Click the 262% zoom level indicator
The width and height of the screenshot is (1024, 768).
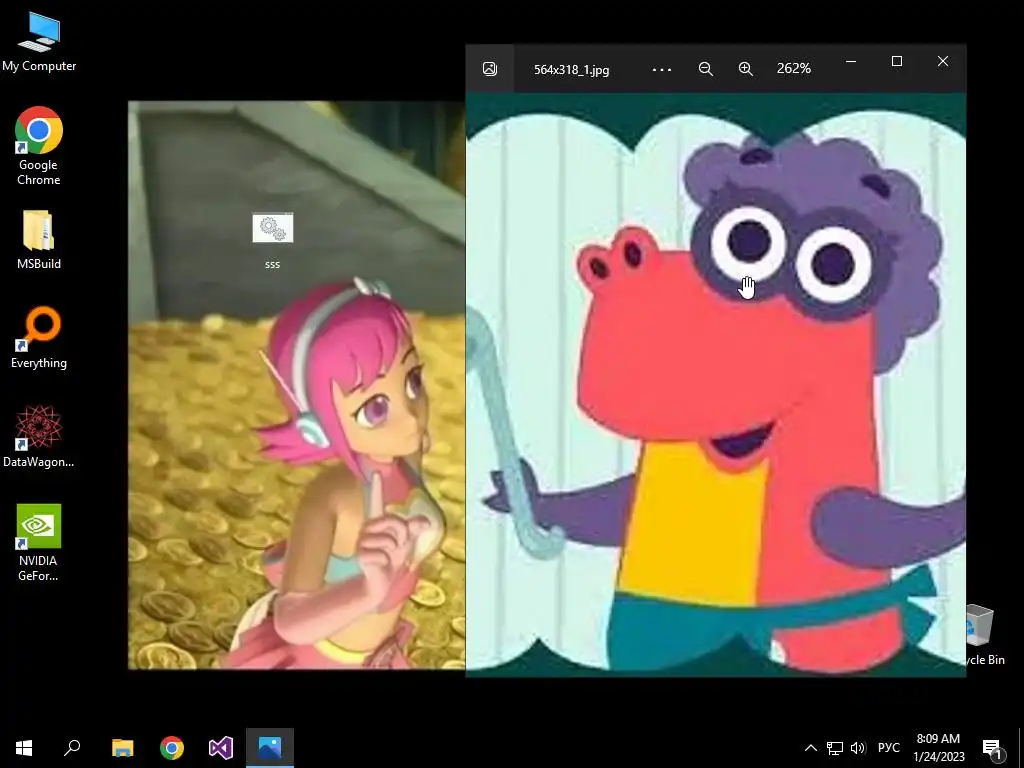[x=793, y=69]
